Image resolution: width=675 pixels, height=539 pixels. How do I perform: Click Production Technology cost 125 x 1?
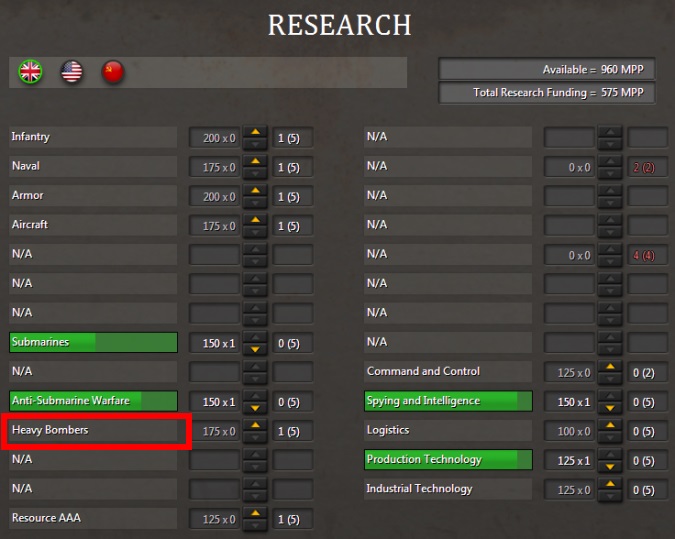569,460
